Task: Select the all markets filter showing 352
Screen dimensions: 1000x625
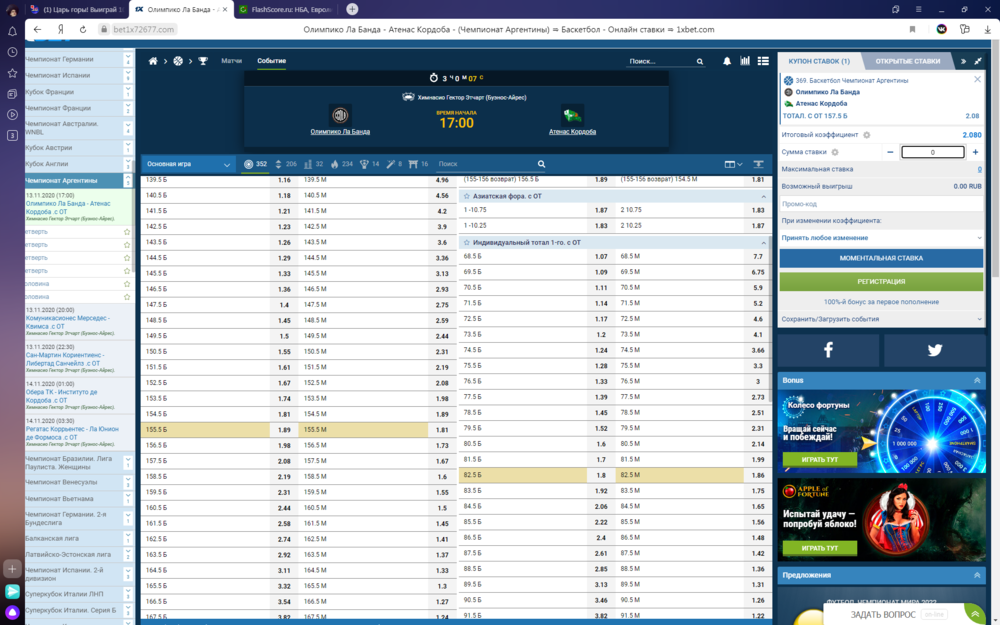Action: (255, 164)
